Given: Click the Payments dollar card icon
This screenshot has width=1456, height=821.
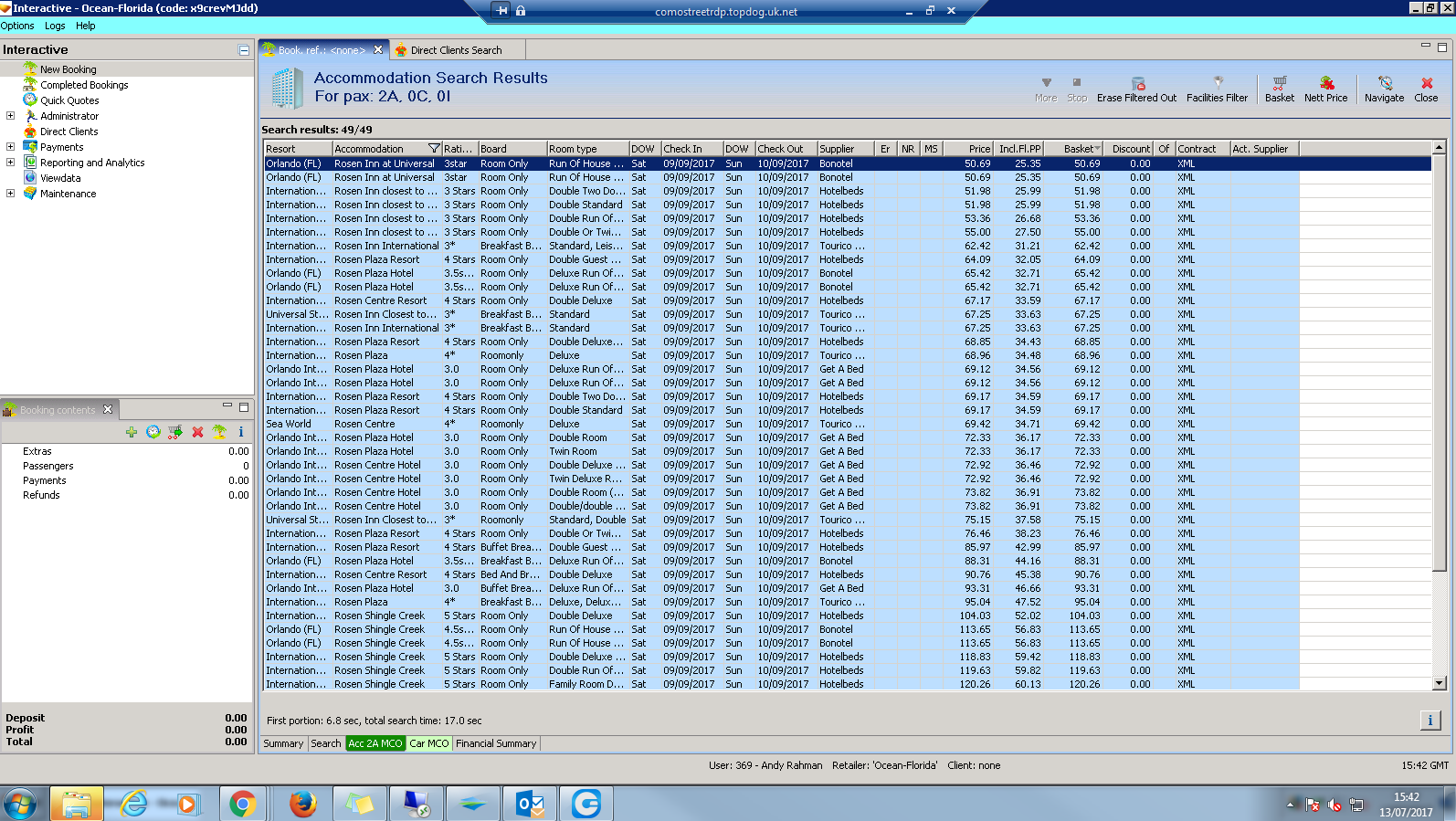Looking at the screenshot, I should (30, 147).
